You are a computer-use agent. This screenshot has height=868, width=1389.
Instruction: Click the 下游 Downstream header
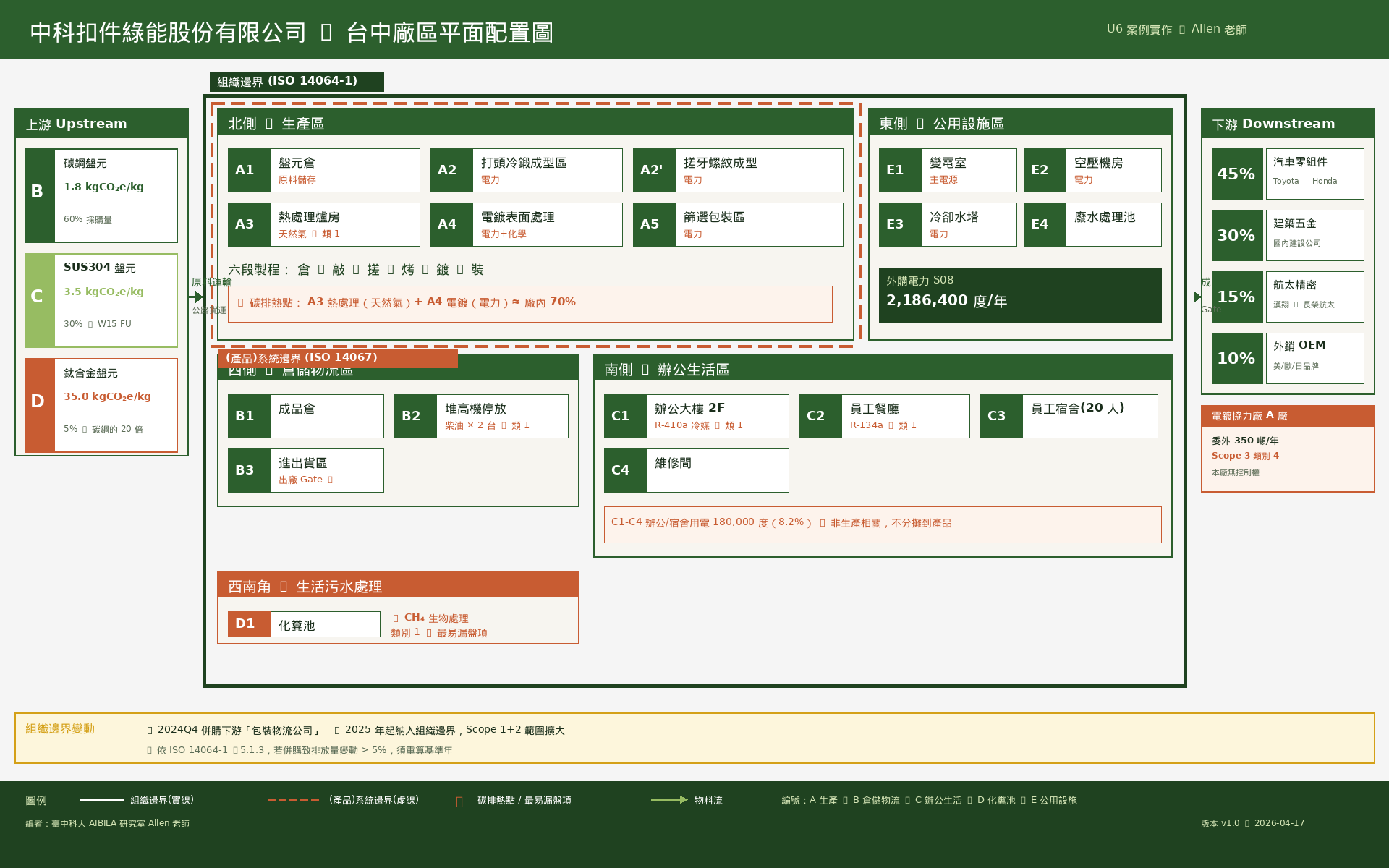coord(1288,124)
